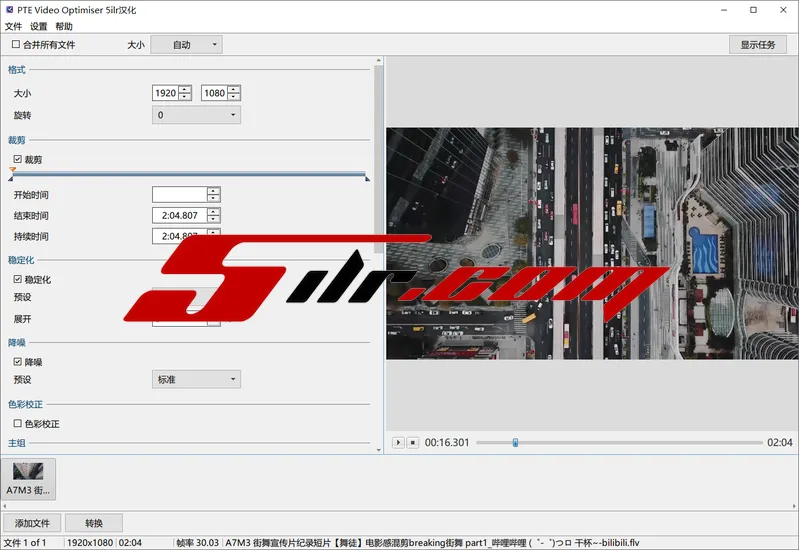
Task: Click the 显示任务 button
Action: tap(758, 45)
